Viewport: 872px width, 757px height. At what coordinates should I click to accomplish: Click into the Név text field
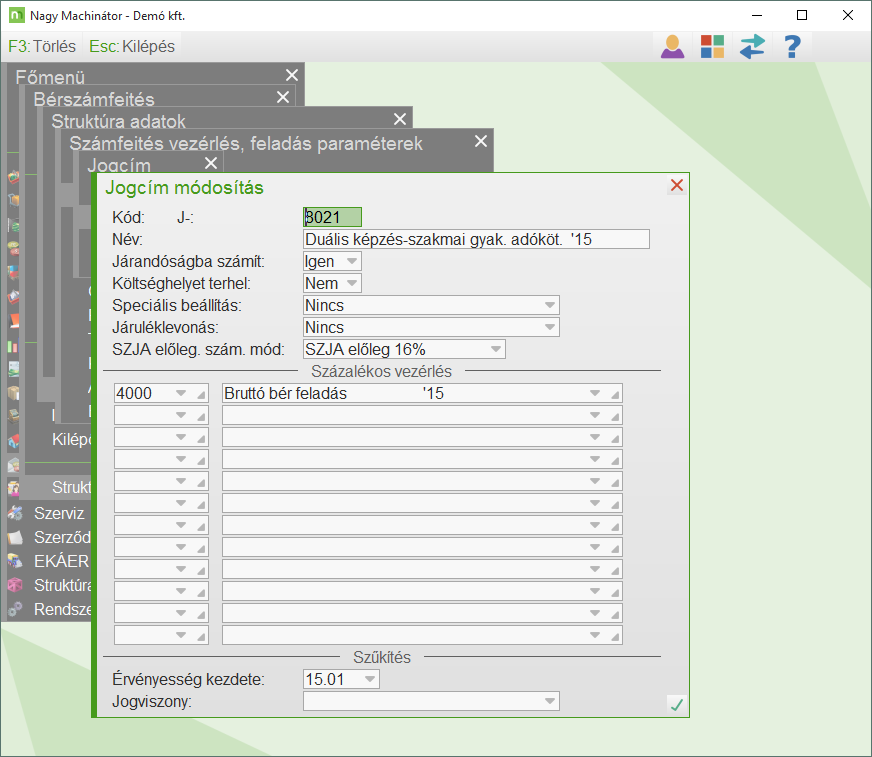tap(476, 239)
